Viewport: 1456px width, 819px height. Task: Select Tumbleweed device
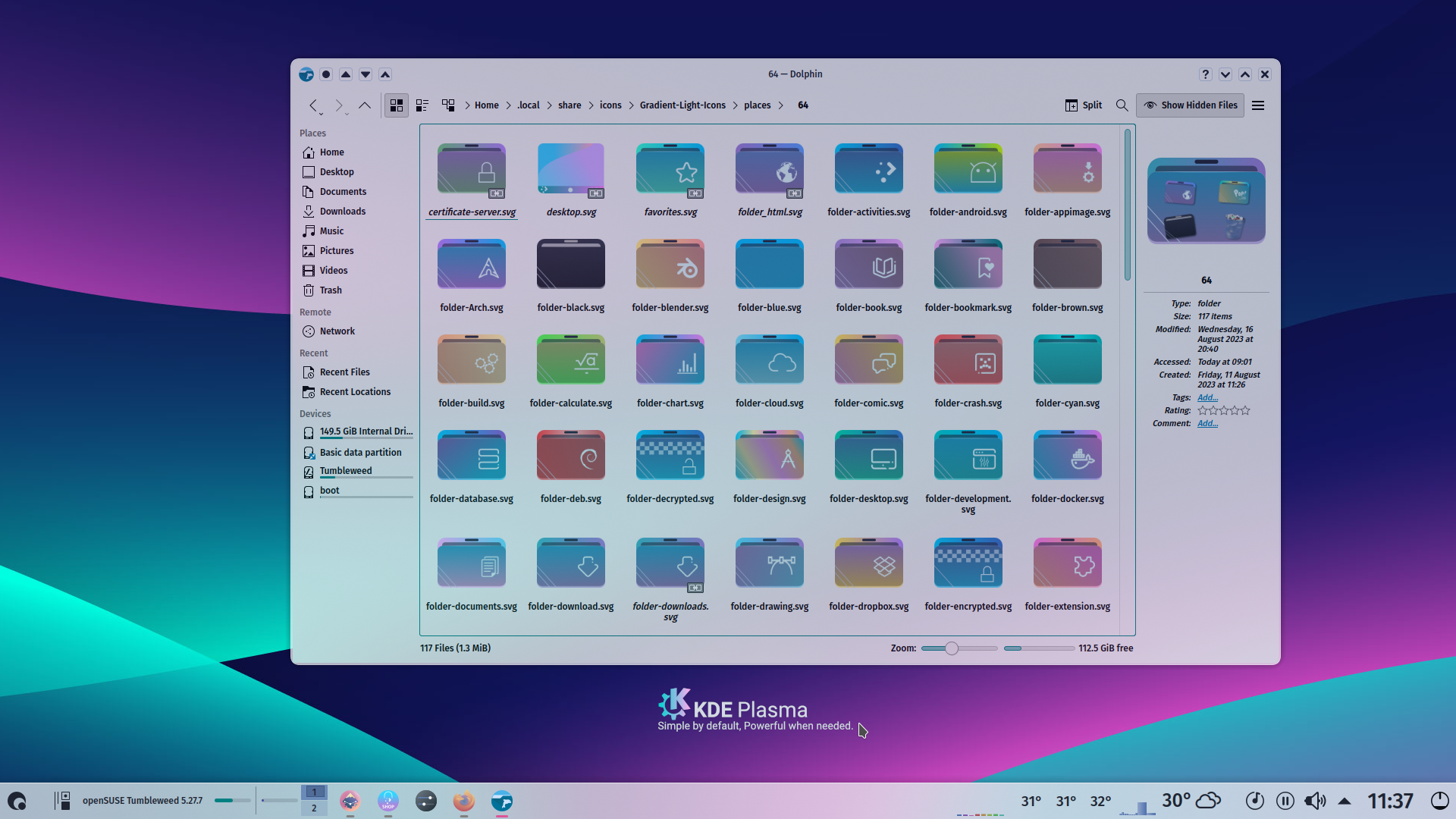coord(356,472)
